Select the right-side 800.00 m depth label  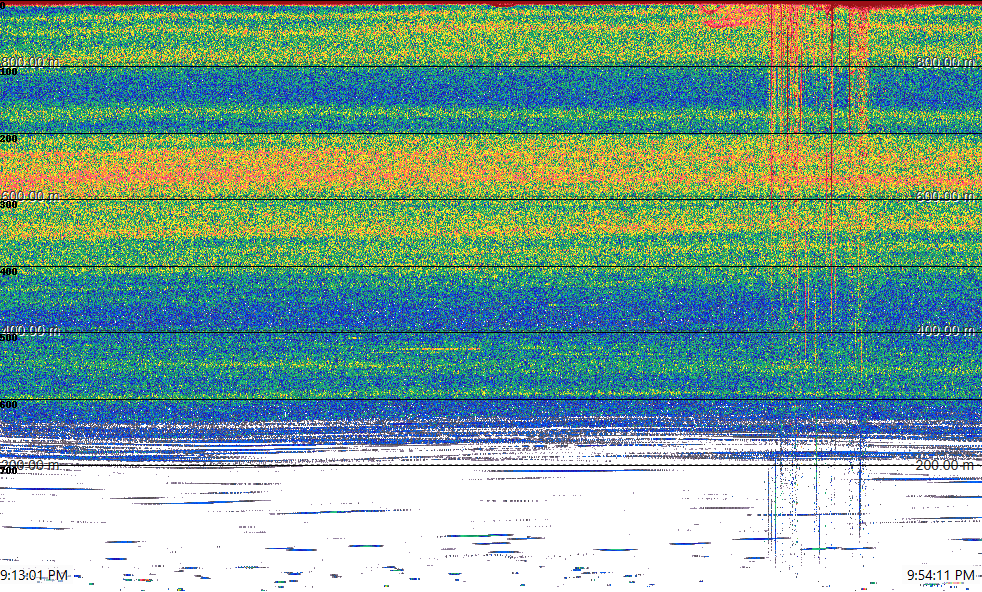click(946, 61)
